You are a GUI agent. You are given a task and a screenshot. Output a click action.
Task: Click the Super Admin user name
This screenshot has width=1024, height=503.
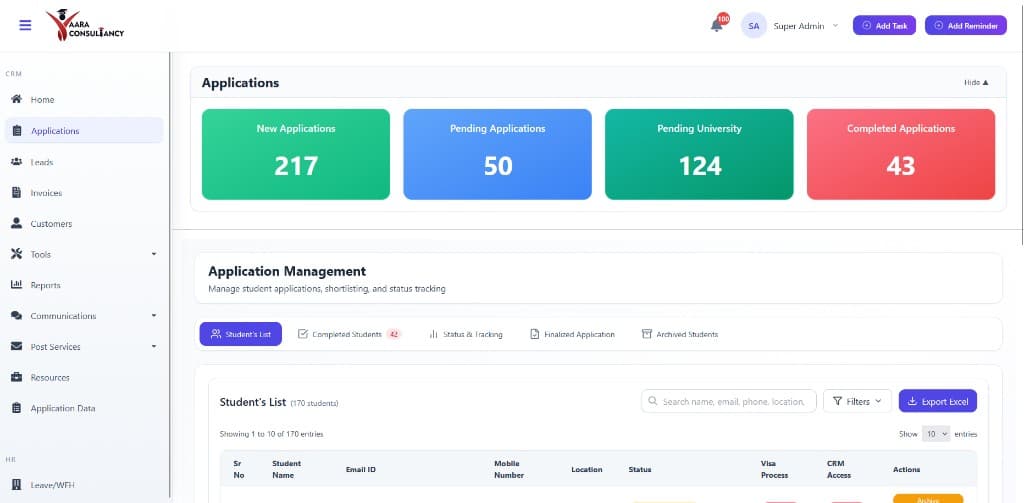point(798,26)
